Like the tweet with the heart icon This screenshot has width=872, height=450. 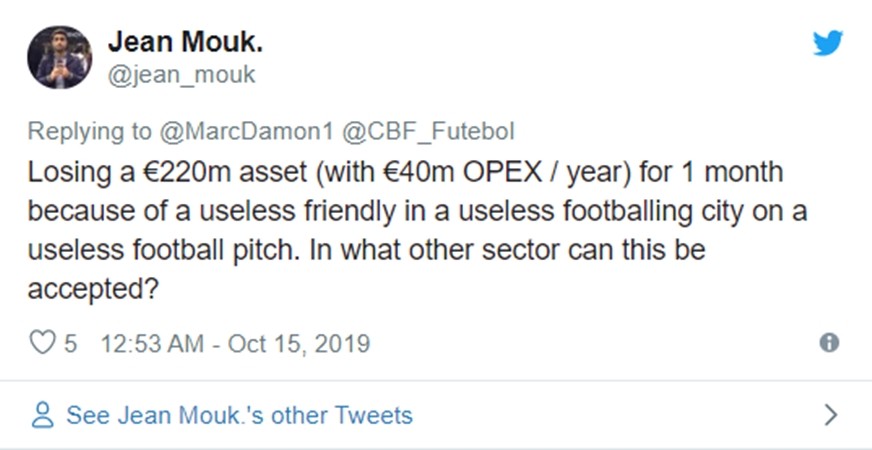click(x=41, y=344)
